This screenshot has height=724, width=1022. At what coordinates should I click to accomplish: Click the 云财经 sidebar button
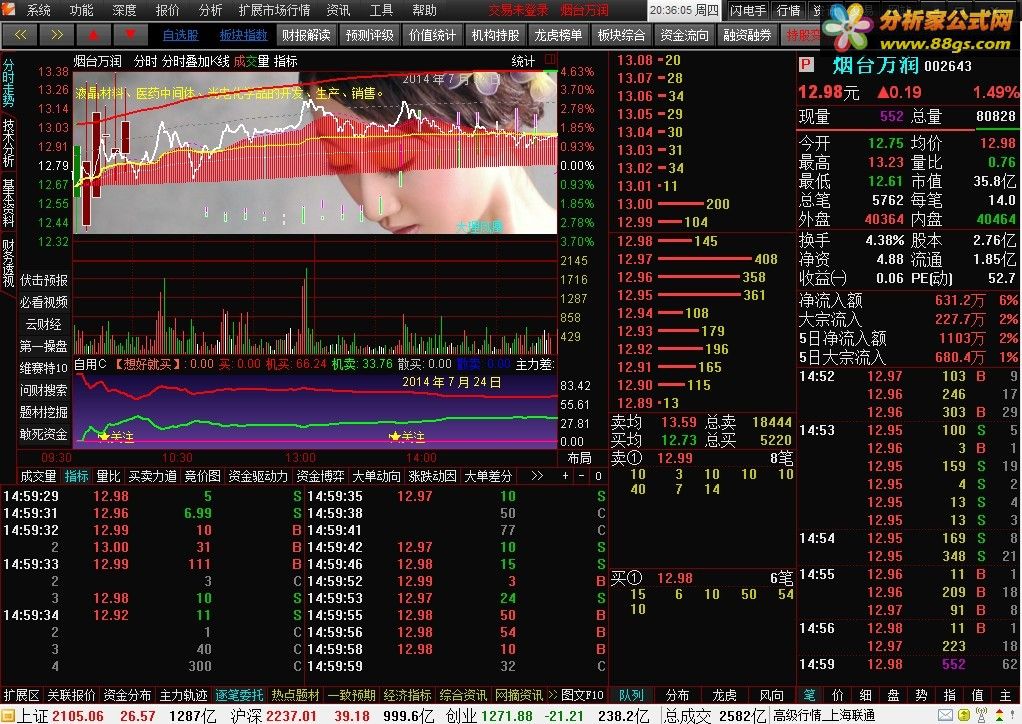[44, 324]
